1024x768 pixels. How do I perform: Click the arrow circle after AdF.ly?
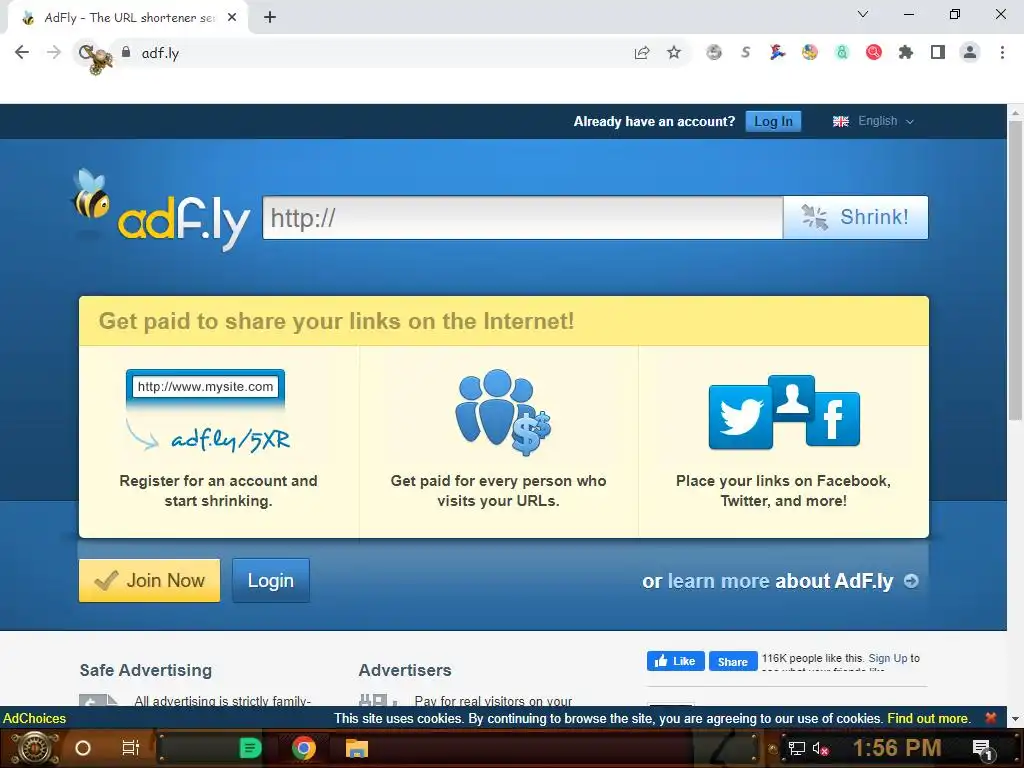click(911, 581)
